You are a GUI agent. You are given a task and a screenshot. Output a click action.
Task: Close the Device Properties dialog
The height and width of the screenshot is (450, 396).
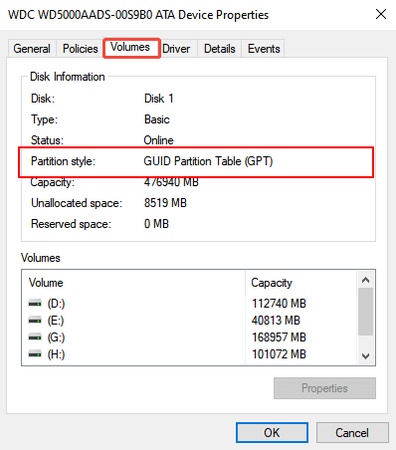point(381,14)
